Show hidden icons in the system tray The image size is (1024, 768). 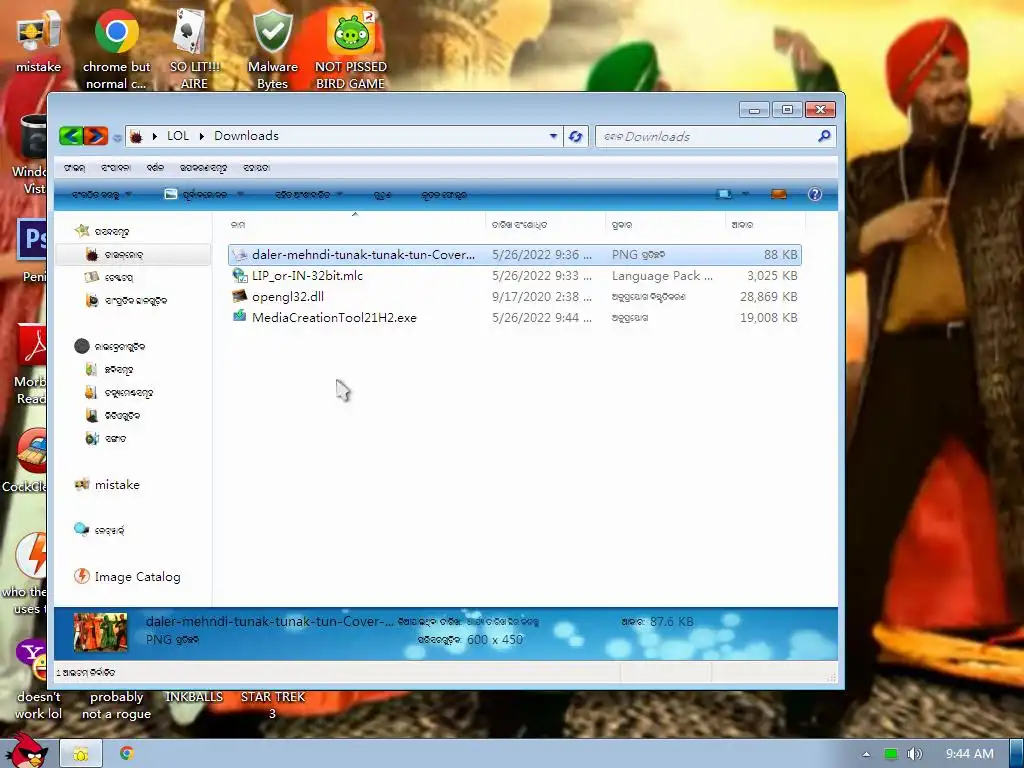(866, 754)
